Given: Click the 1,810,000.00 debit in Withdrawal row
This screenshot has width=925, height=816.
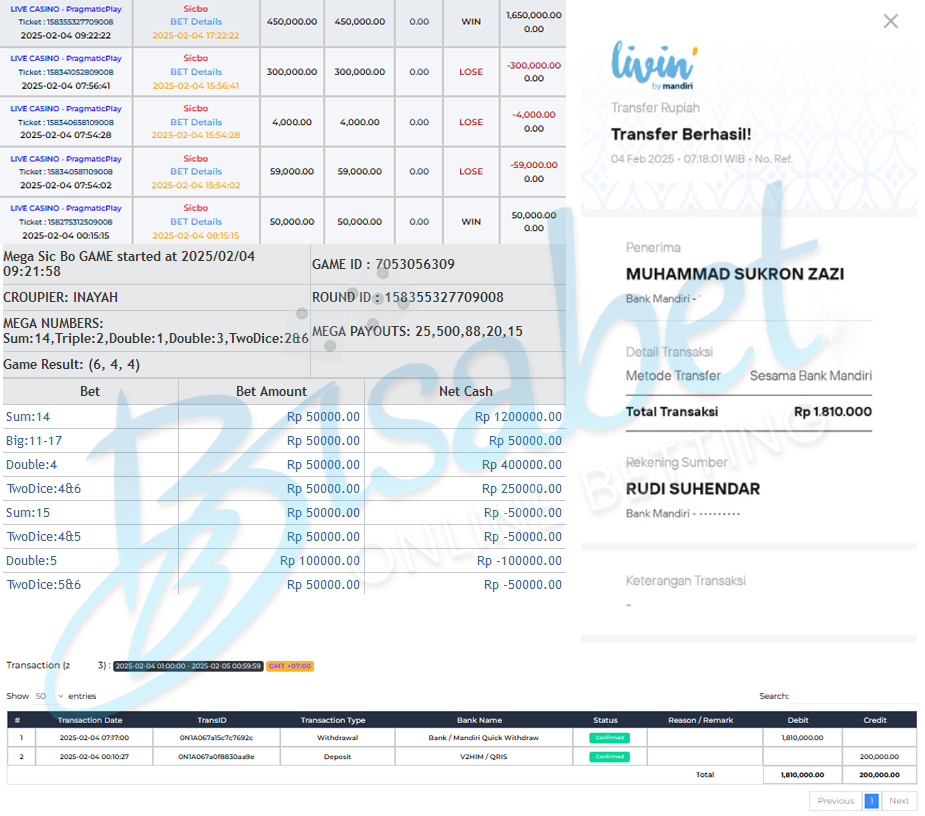Looking at the screenshot, I should point(802,738).
